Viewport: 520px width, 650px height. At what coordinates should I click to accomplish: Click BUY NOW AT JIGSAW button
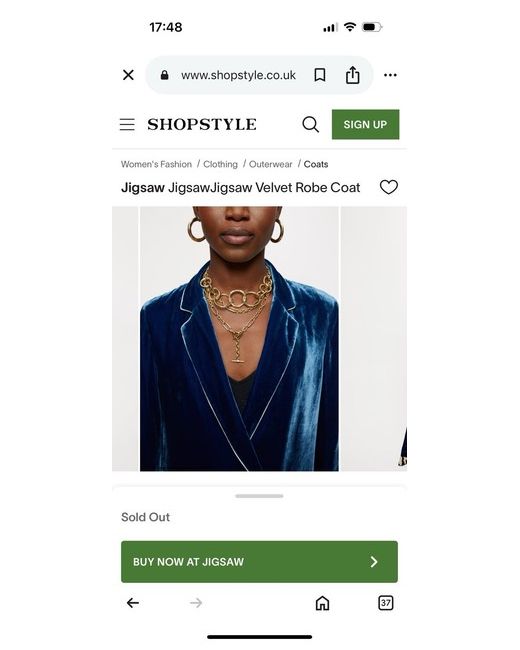click(259, 562)
